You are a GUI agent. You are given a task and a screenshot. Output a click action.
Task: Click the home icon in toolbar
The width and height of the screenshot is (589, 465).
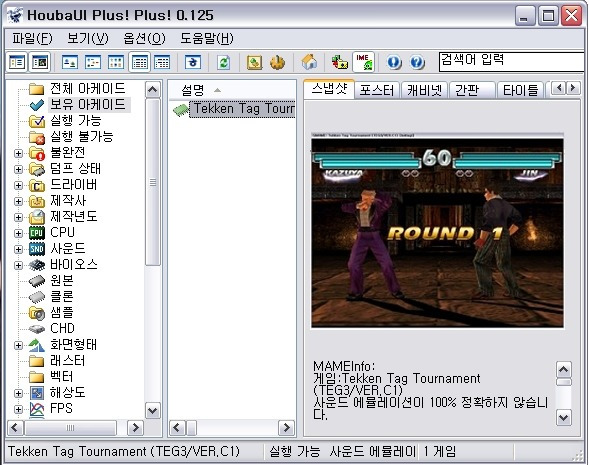coord(309,62)
